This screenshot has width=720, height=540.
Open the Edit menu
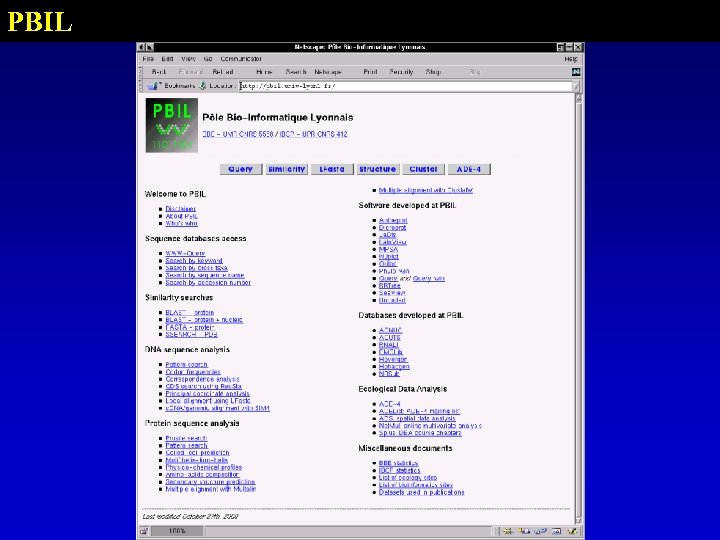(167, 59)
